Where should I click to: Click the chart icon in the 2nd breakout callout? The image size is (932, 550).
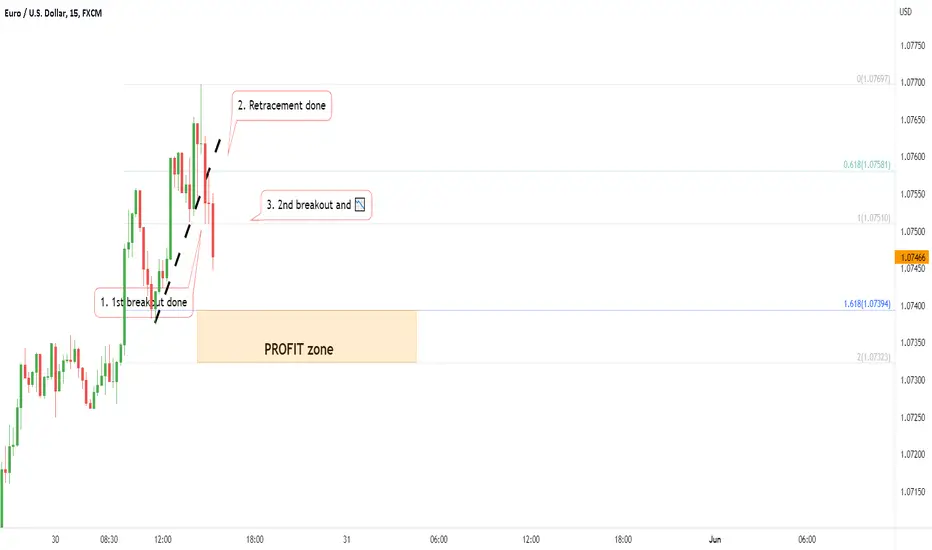pos(360,205)
